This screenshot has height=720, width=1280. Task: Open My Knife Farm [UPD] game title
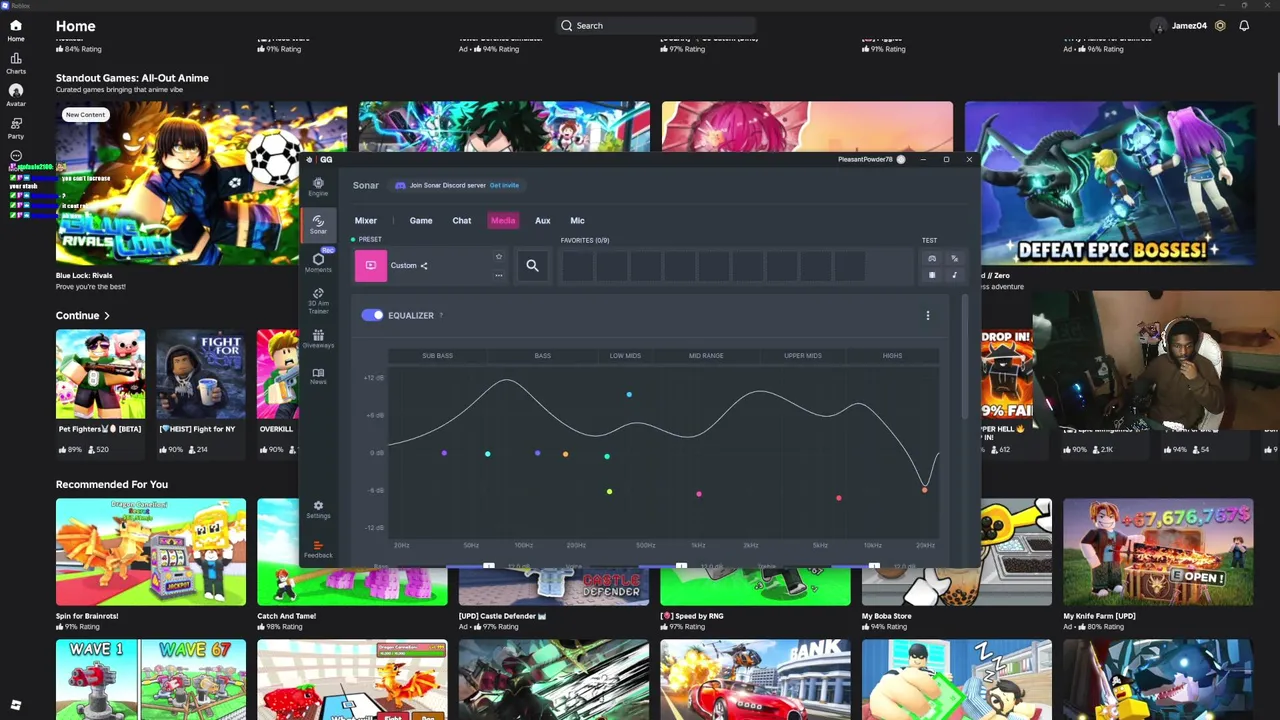1099,616
